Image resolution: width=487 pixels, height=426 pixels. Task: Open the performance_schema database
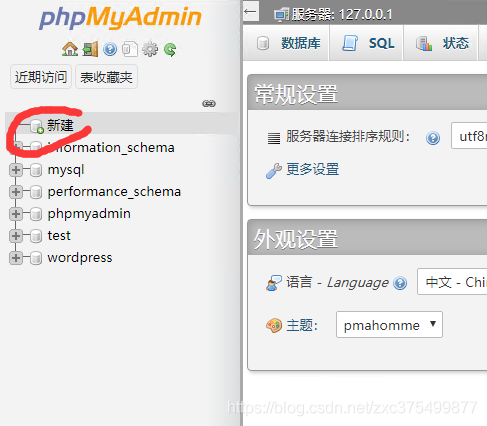[x=114, y=192]
